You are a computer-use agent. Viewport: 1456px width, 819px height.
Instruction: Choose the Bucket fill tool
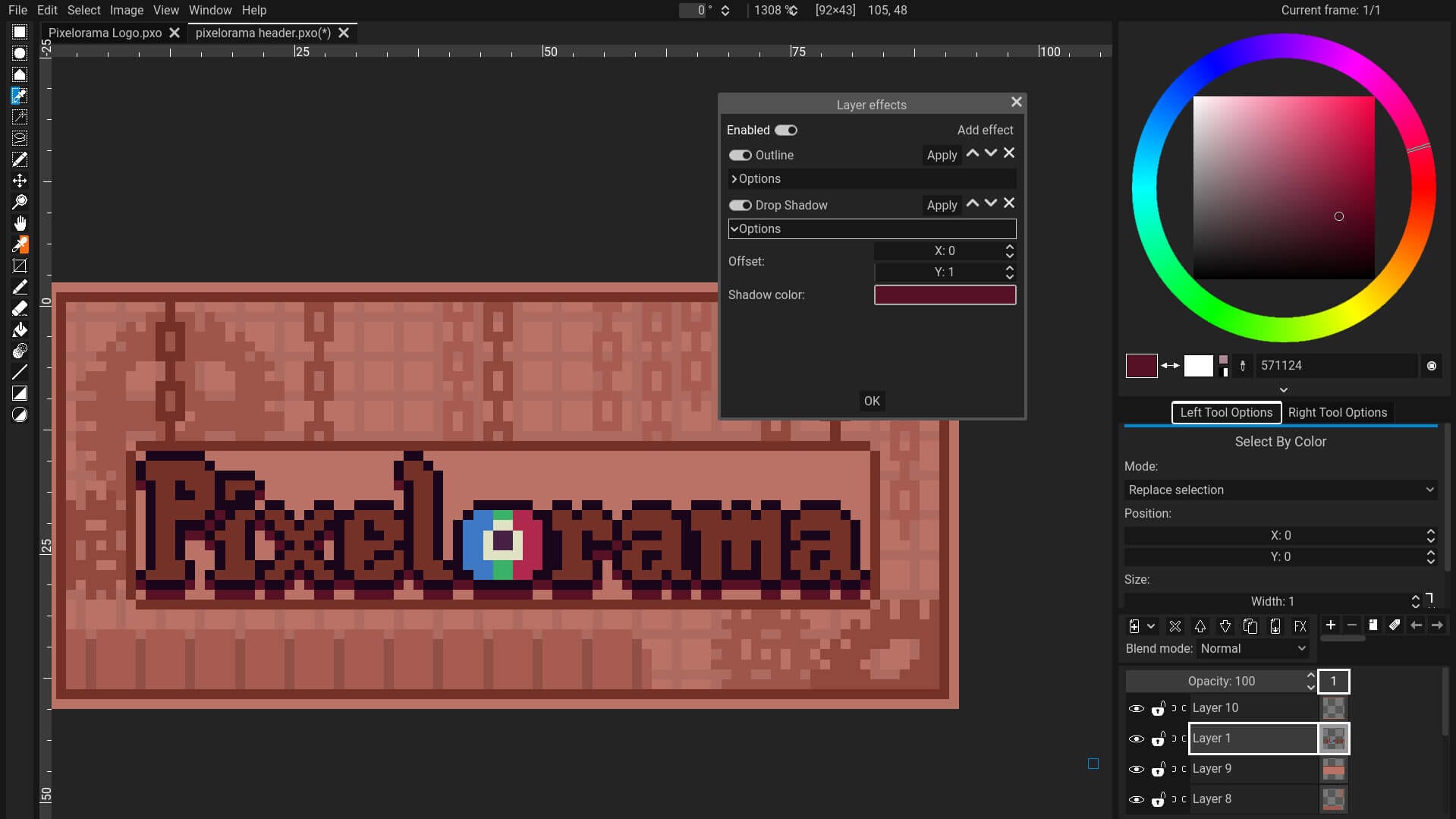click(x=20, y=329)
